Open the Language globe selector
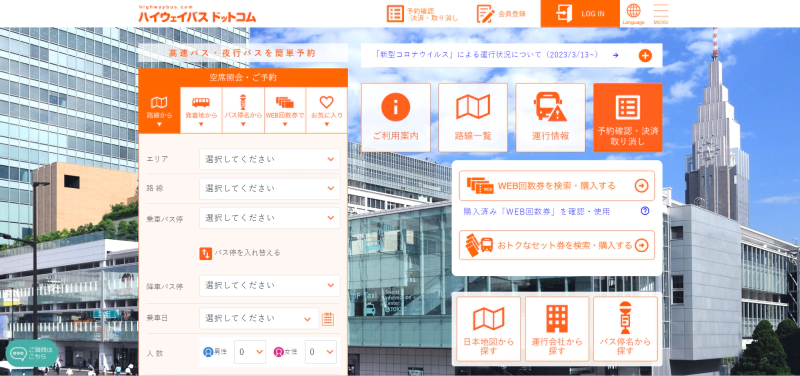 coord(633,14)
